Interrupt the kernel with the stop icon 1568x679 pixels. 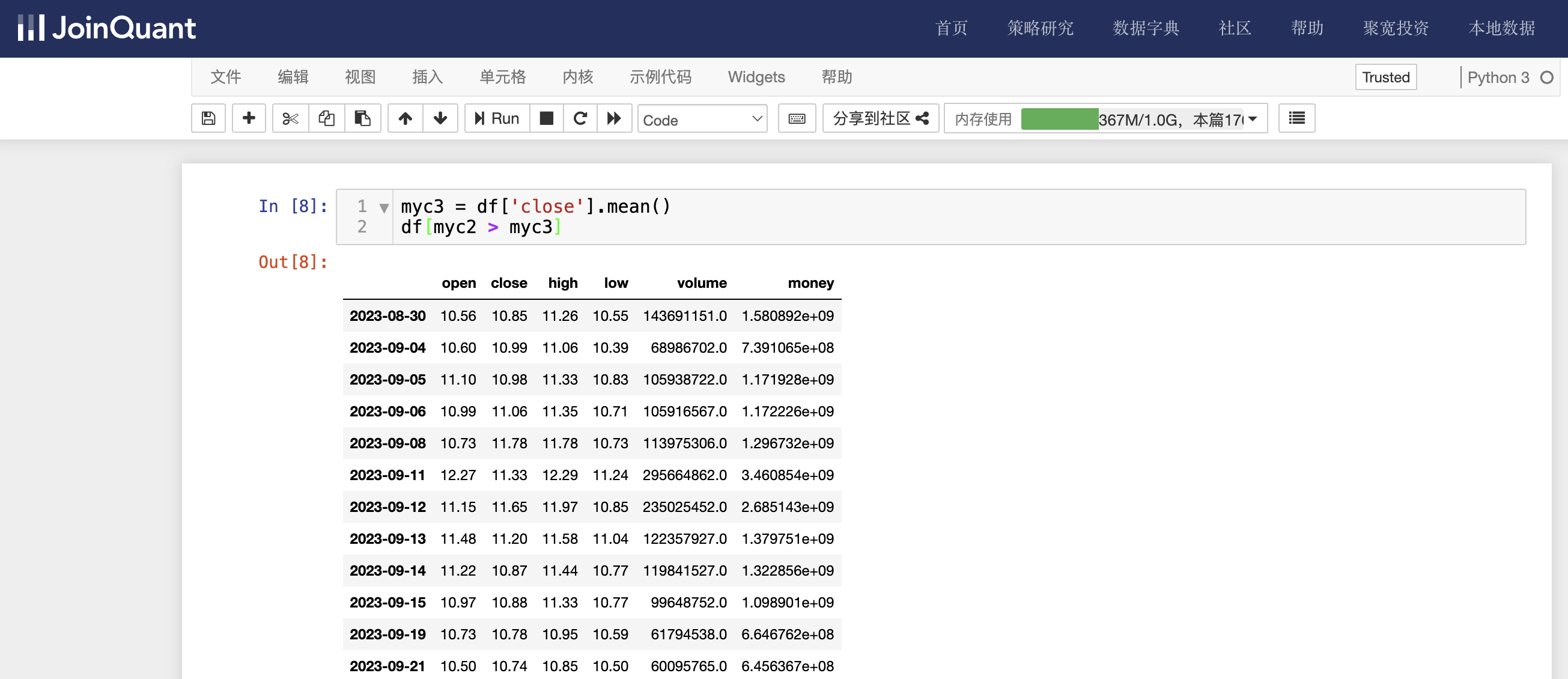point(547,118)
